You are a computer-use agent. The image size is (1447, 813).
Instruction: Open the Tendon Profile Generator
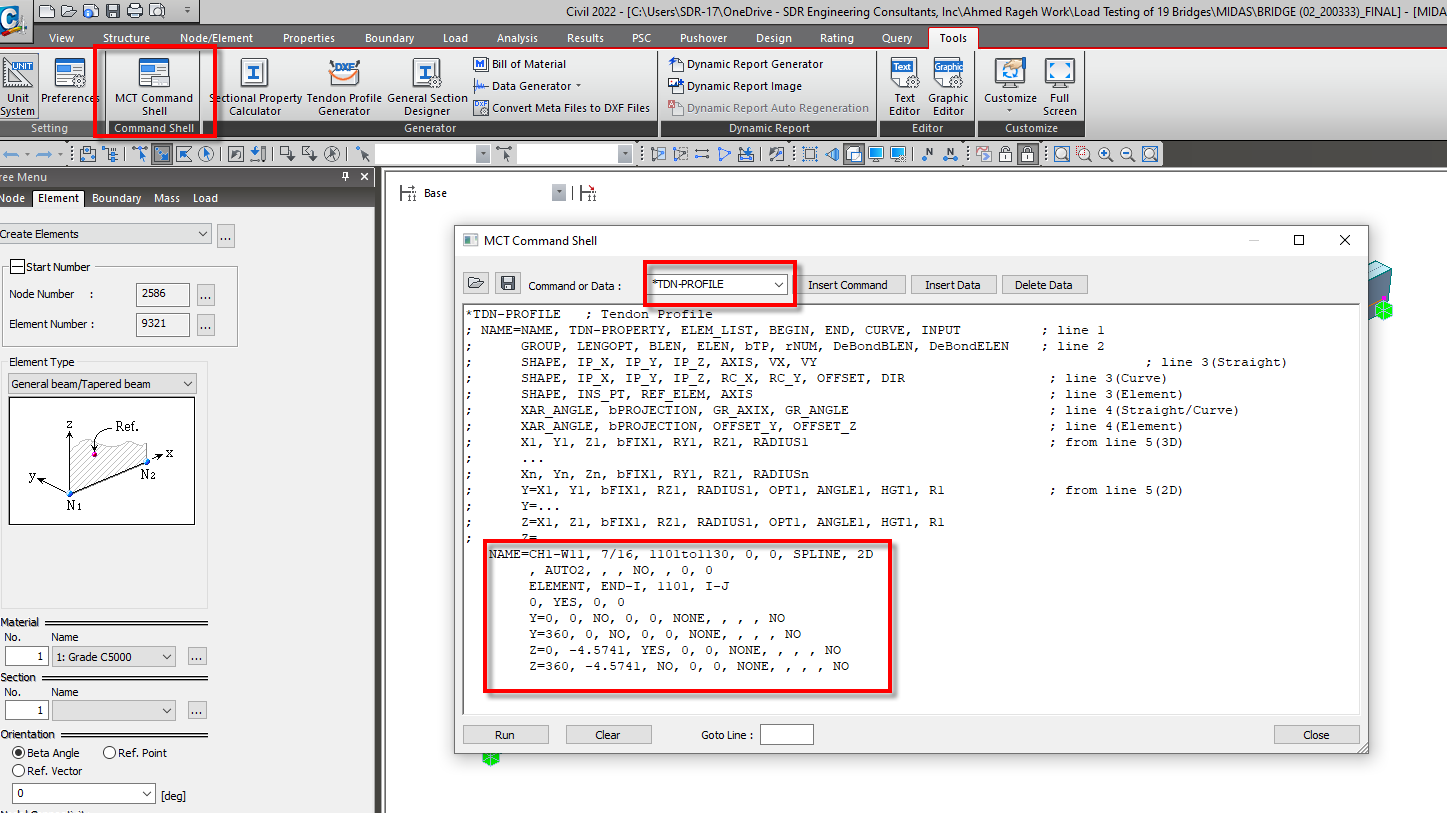344,87
